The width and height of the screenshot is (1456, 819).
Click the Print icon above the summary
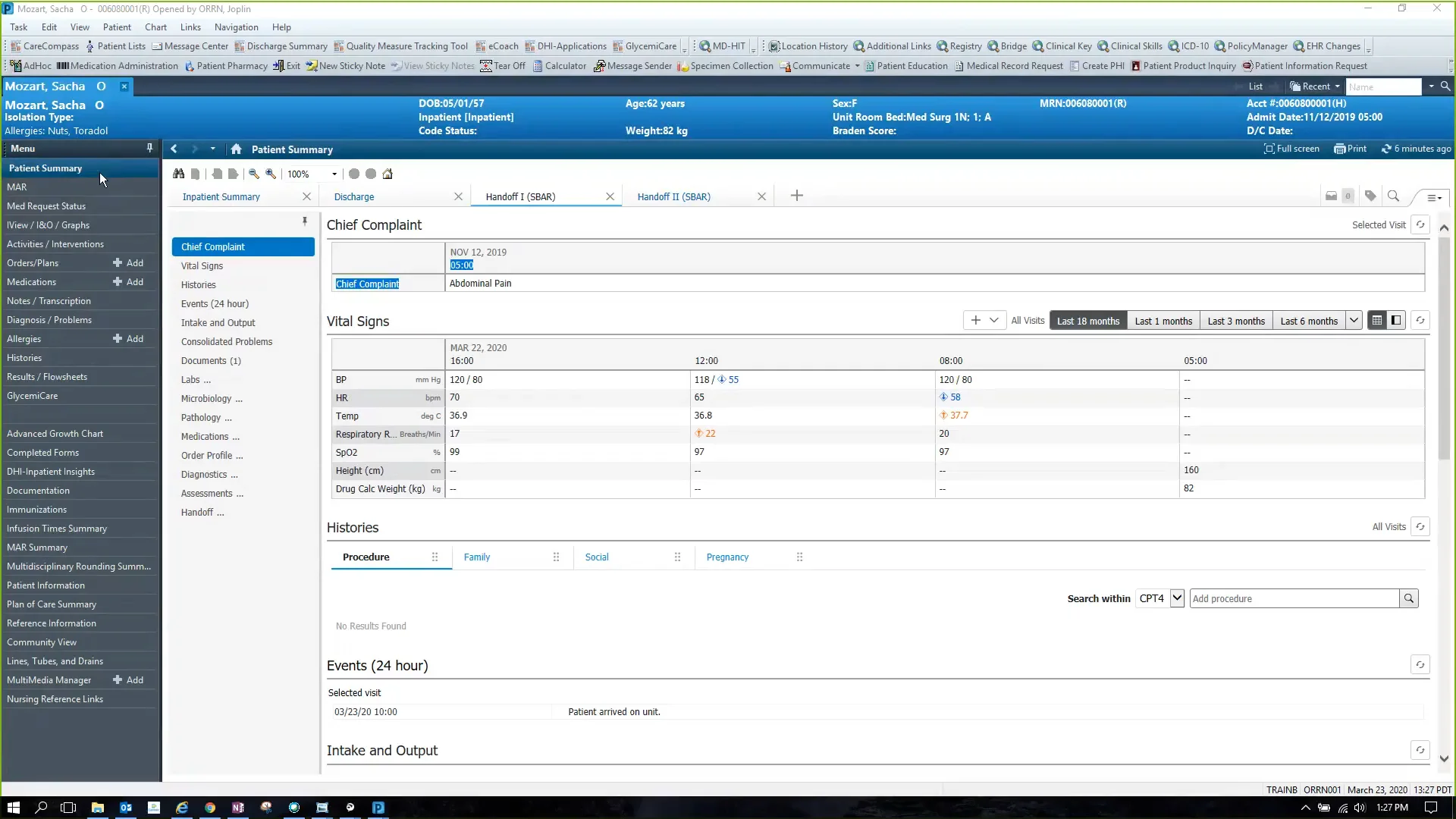(x=1350, y=149)
